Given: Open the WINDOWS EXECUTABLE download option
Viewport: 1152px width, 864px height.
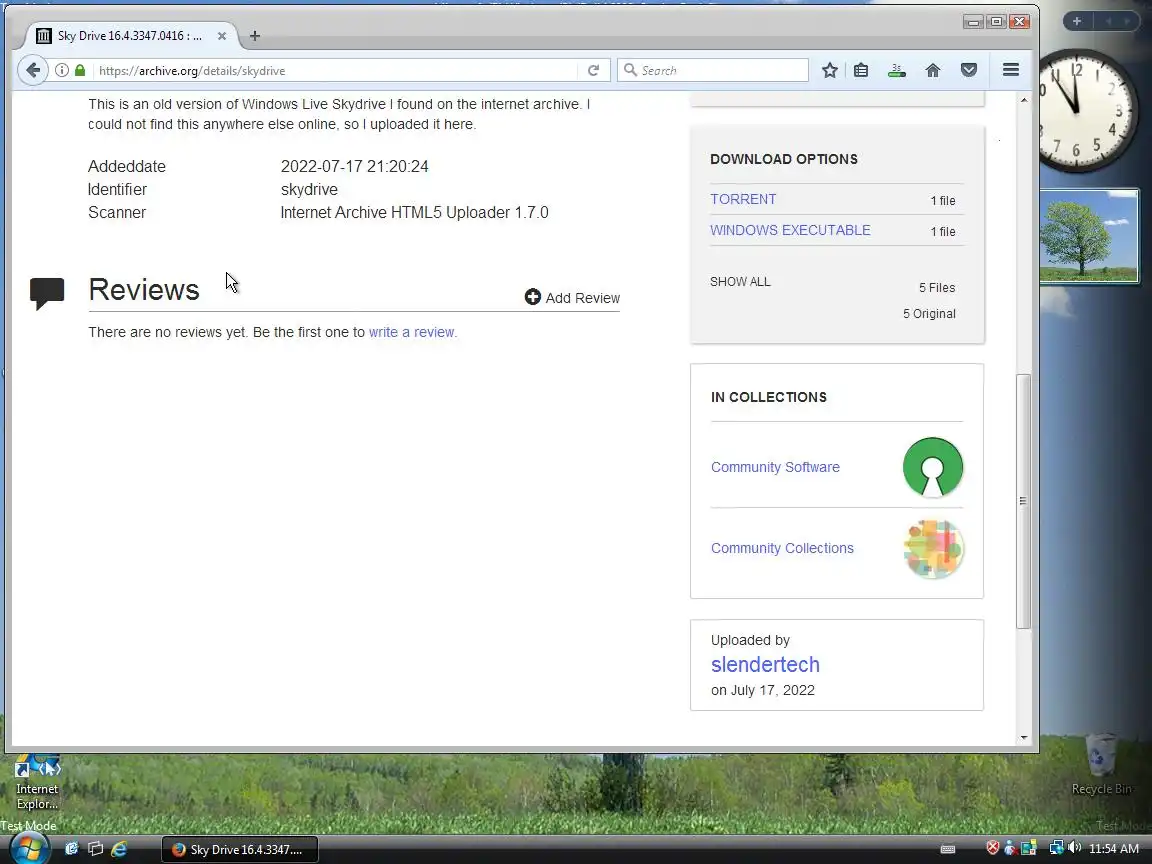Looking at the screenshot, I should pyautogui.click(x=790, y=230).
